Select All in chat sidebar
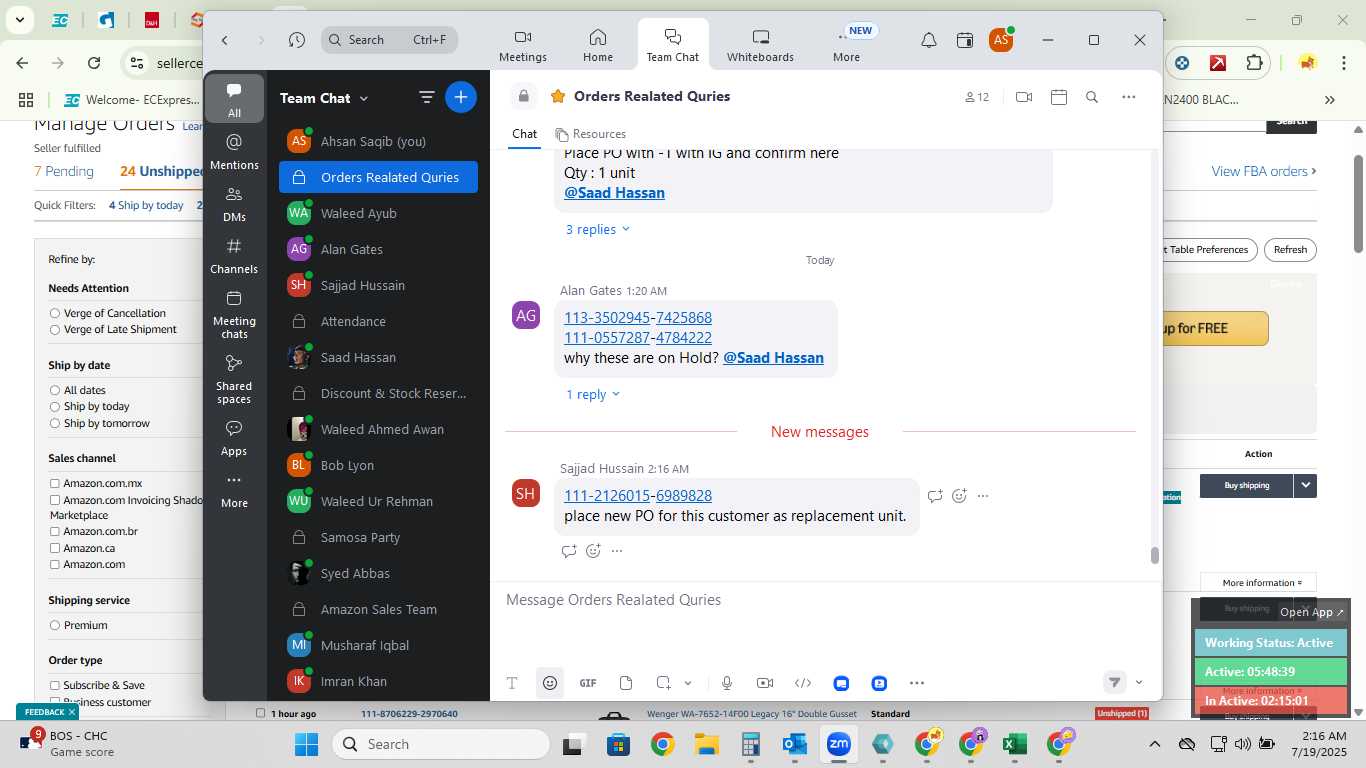 tap(234, 99)
